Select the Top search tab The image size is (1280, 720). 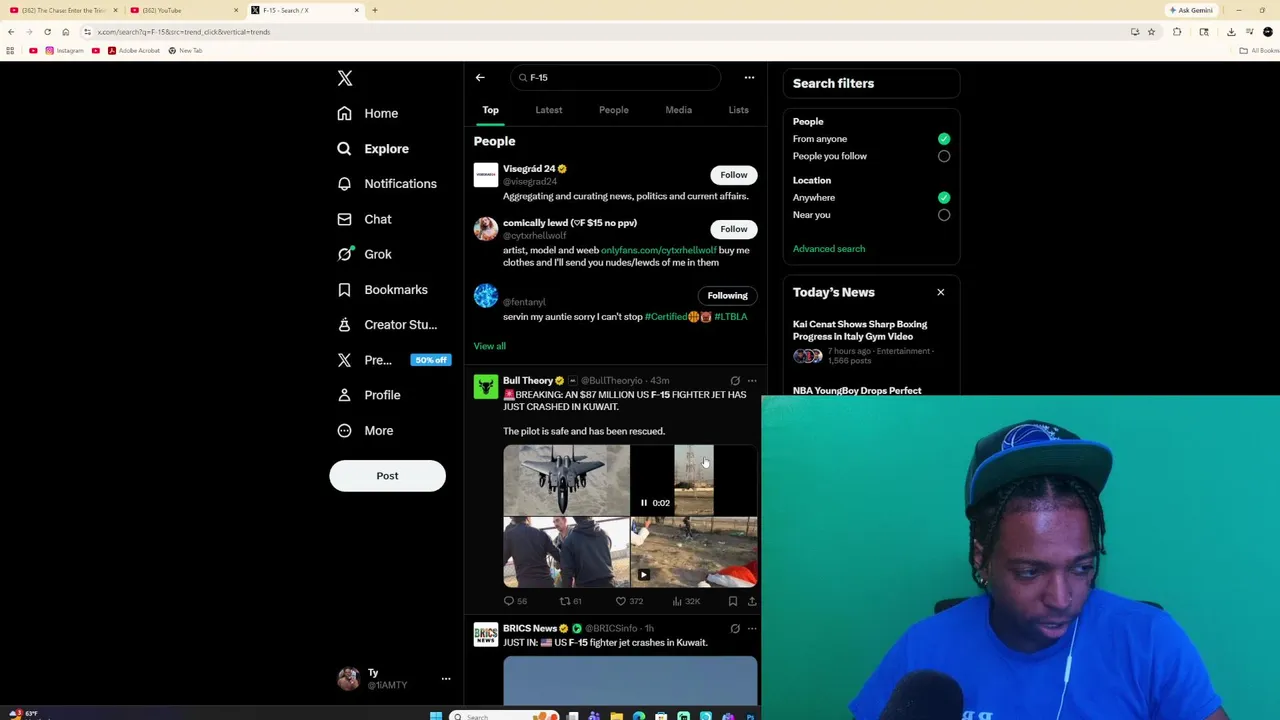coord(490,110)
